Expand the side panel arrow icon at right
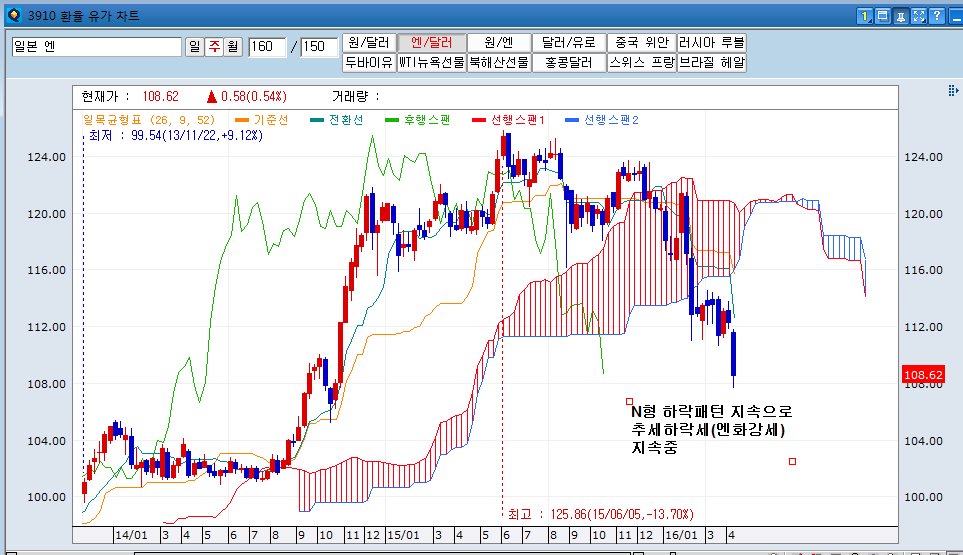Screen dimensions: 963x555 pos(953,91)
